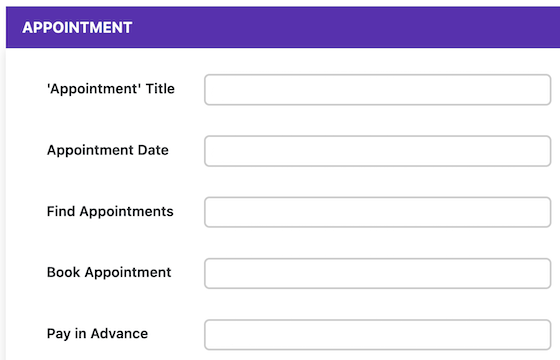Click the purple APPOINTMENT section bar
560x360 pixels.
(283, 27)
